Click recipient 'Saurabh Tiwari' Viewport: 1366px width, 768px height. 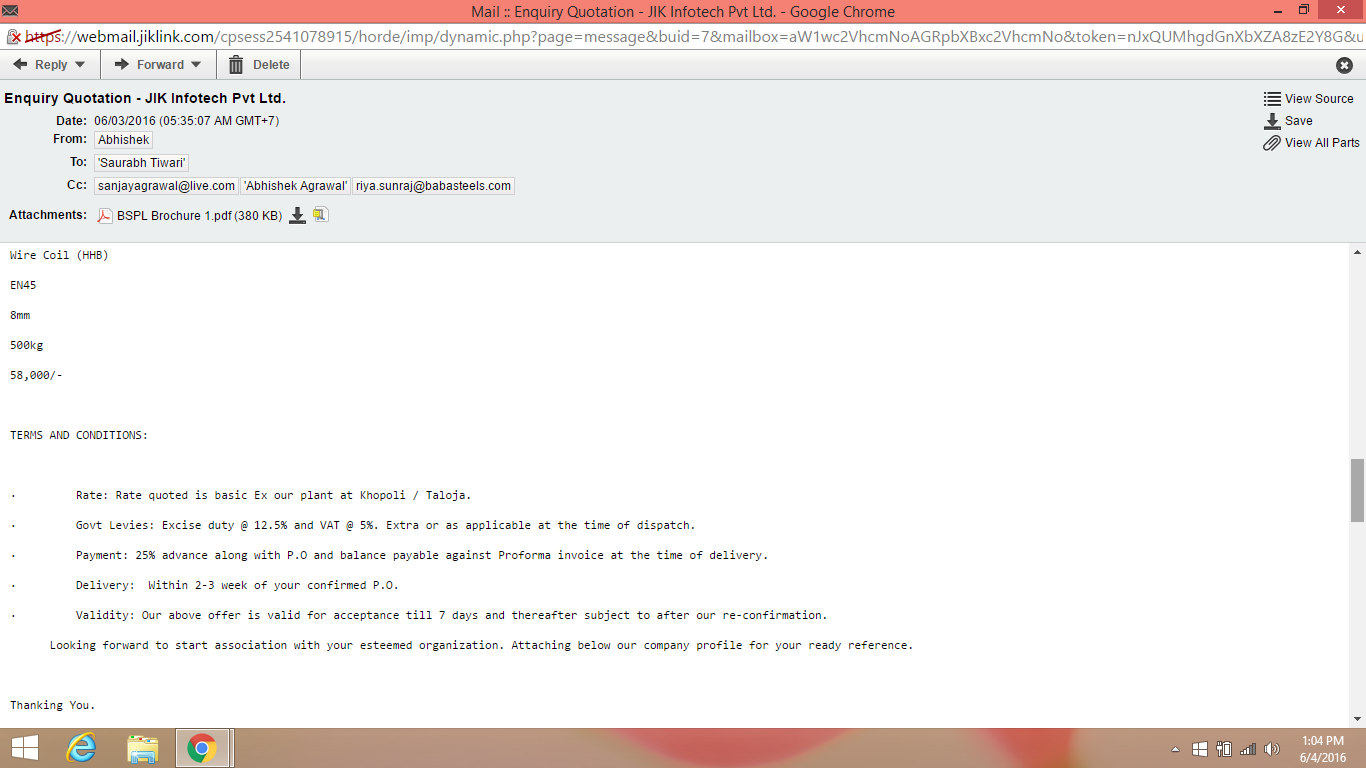click(142, 162)
